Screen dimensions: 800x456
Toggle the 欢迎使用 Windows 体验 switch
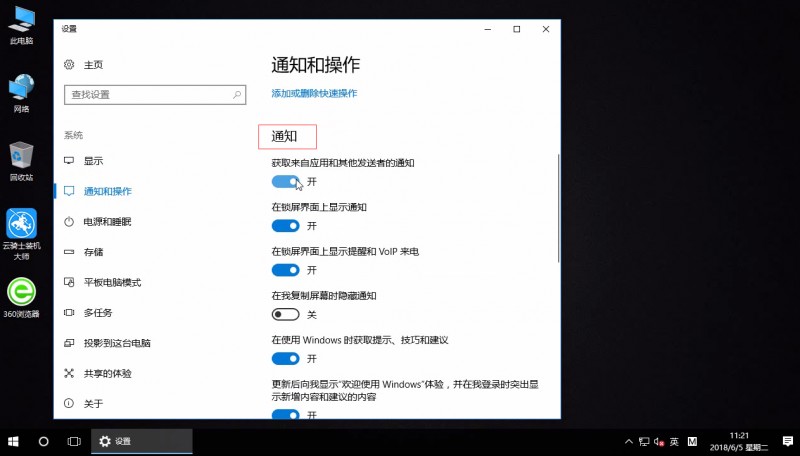[x=285, y=414]
